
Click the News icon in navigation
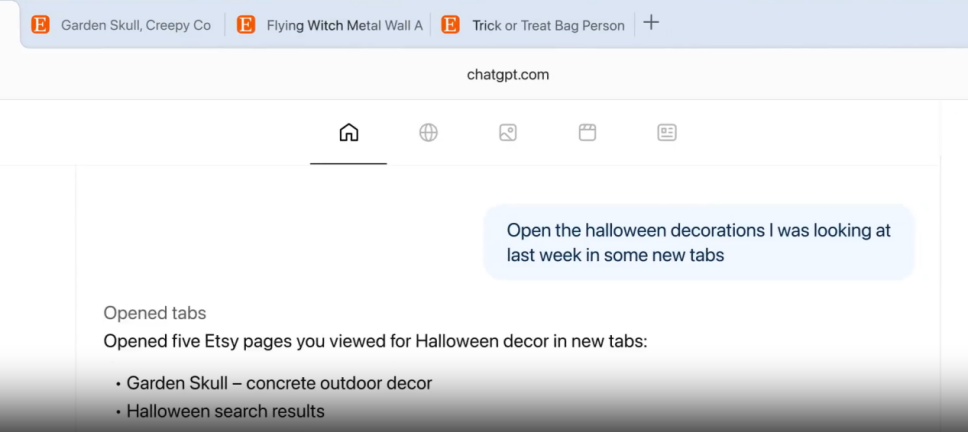tap(667, 132)
